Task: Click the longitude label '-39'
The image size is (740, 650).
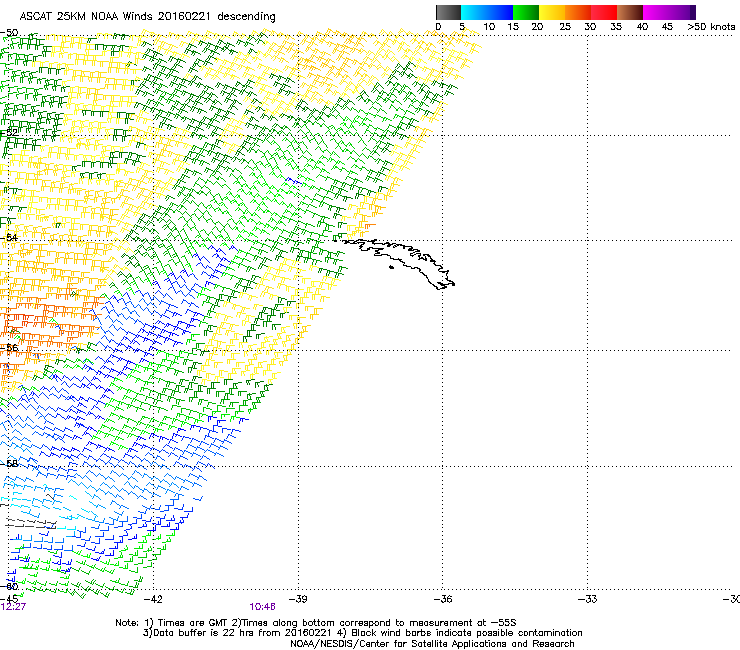Action: coord(297,599)
